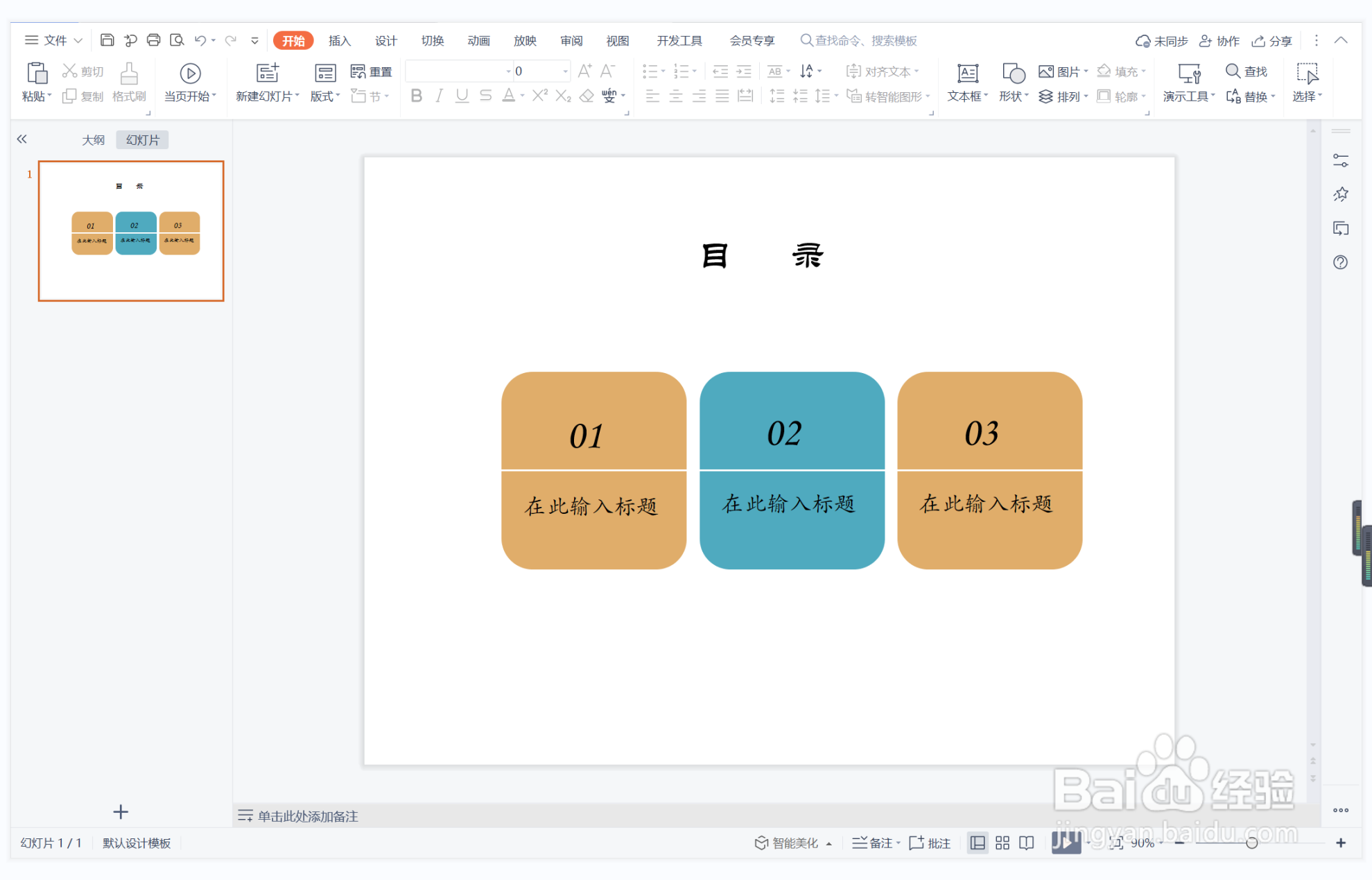Align text left
Image resolution: width=1372 pixels, height=880 pixels.
(x=652, y=96)
